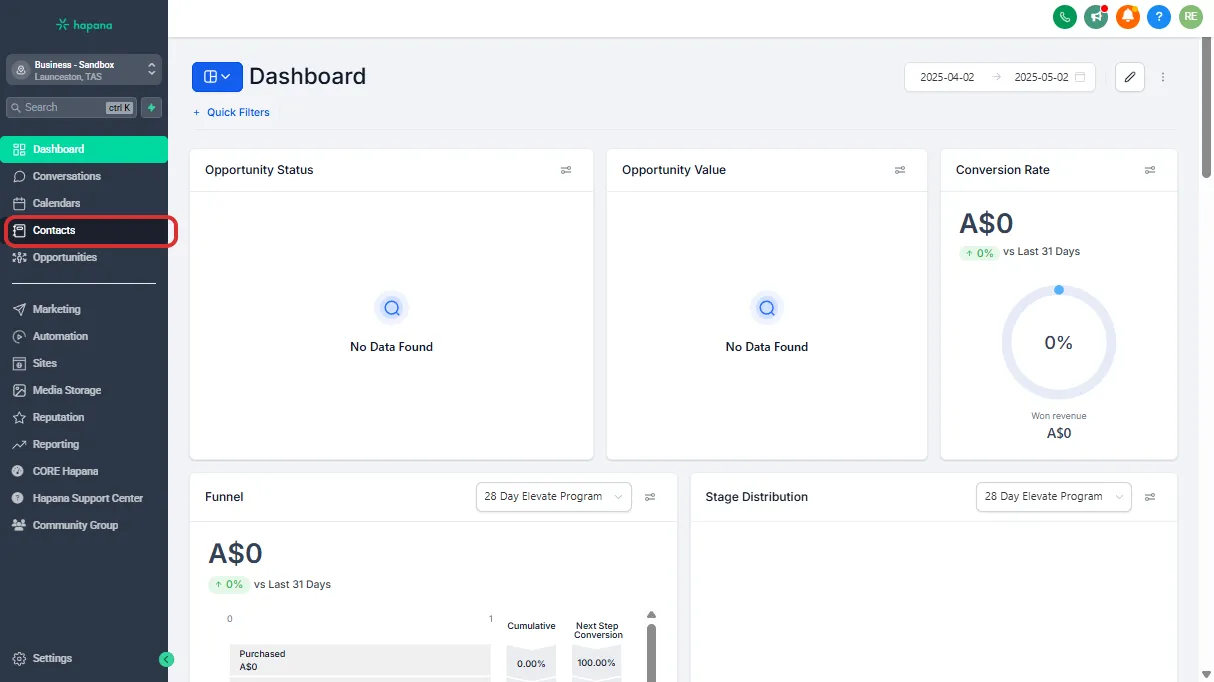The image size is (1214, 682).
Task: Open Contacts in the sidebar
Action: point(54,230)
